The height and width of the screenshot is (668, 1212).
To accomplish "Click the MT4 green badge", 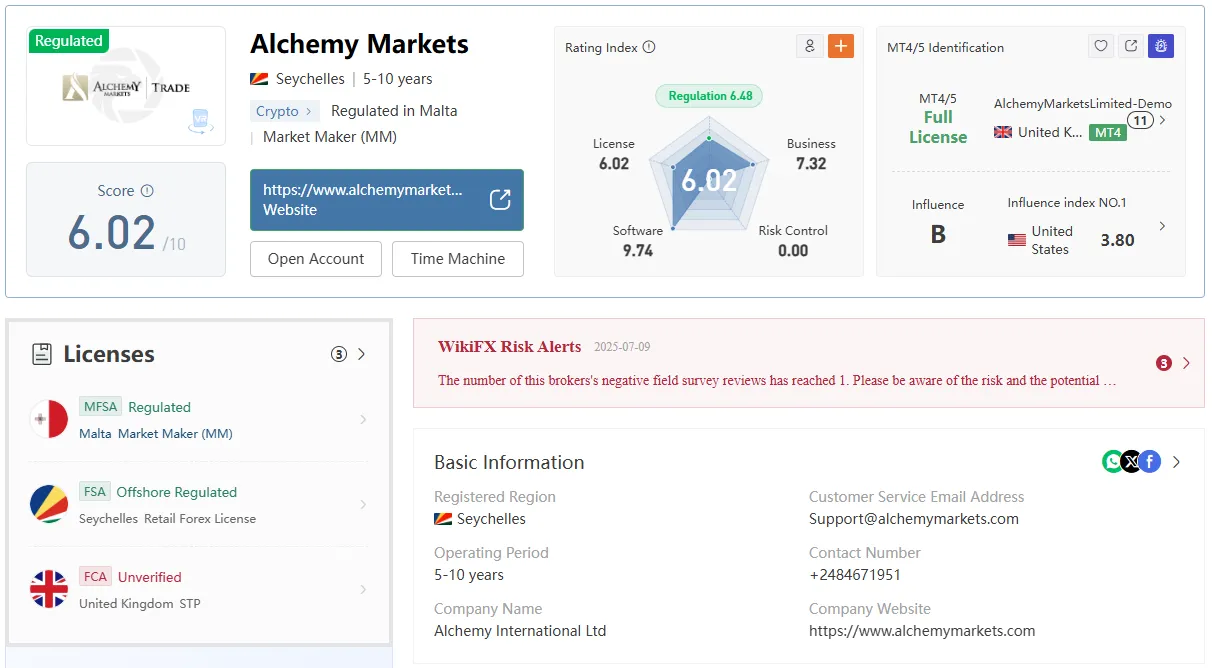I will click(1107, 132).
